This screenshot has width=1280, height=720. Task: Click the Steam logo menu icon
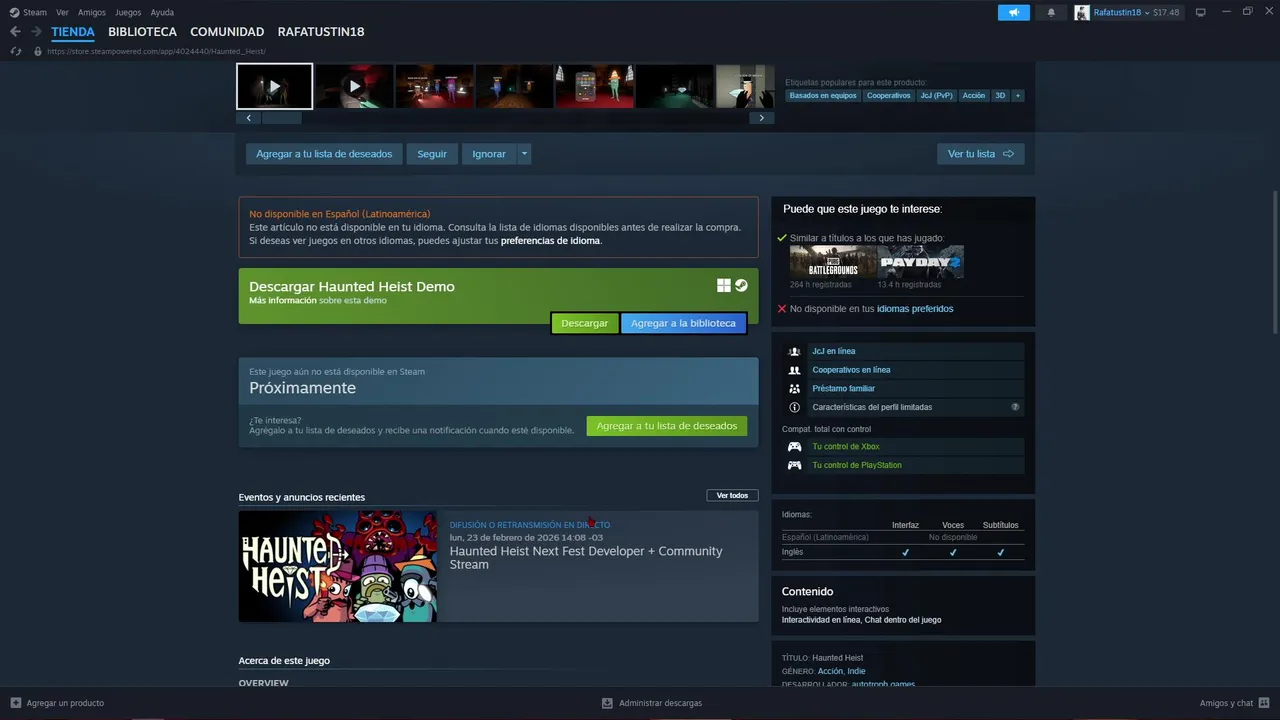point(14,12)
